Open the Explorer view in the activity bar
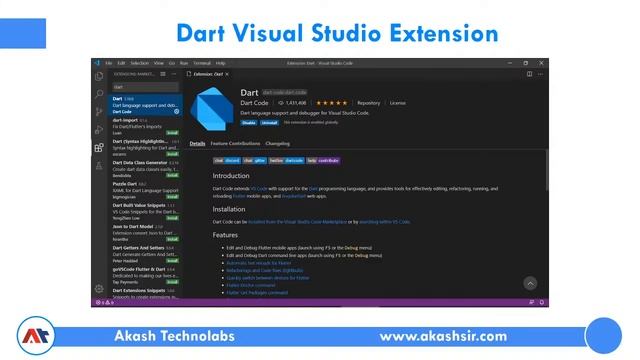This screenshot has width=640, height=360. 99,76
